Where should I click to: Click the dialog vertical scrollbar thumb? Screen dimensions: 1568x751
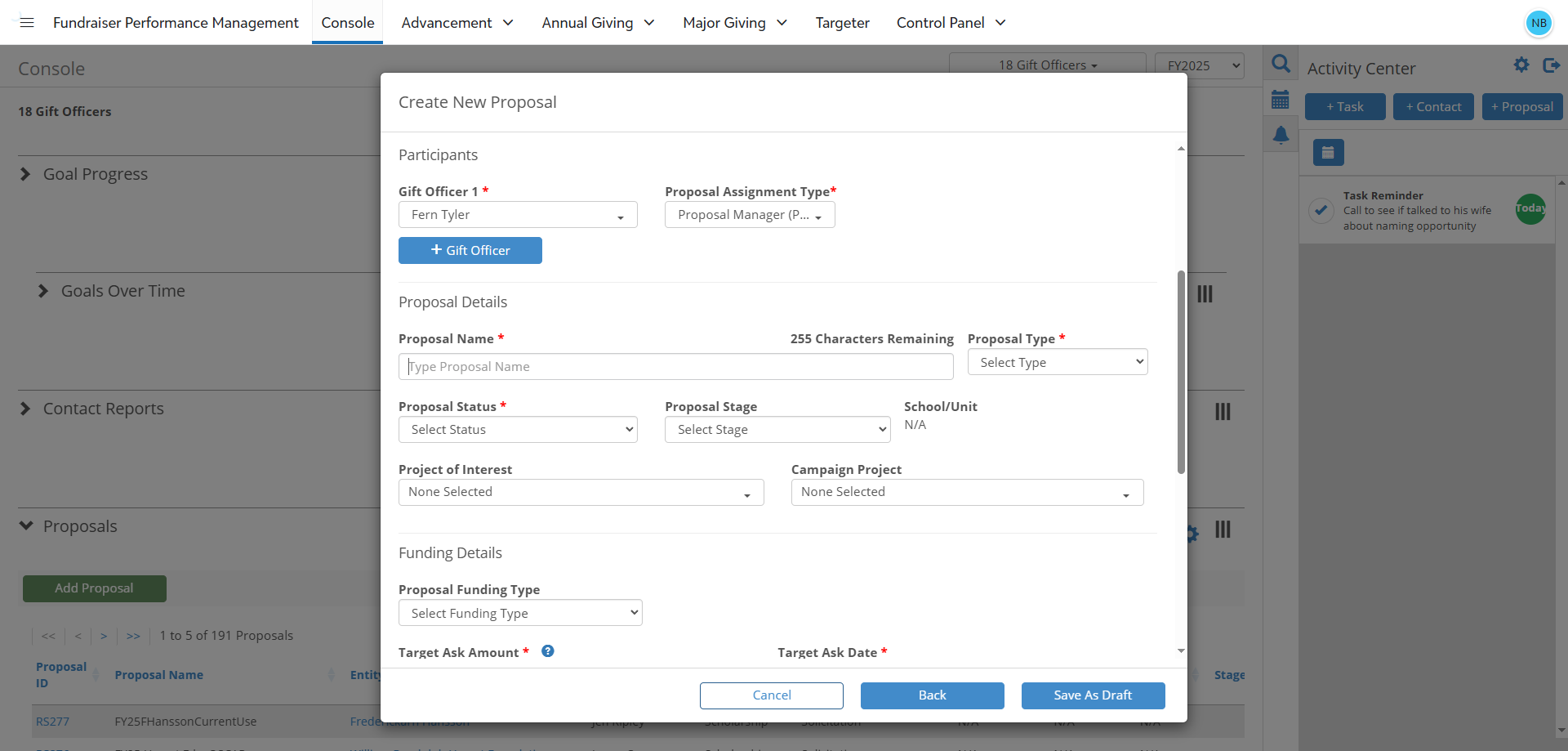[x=1181, y=372]
